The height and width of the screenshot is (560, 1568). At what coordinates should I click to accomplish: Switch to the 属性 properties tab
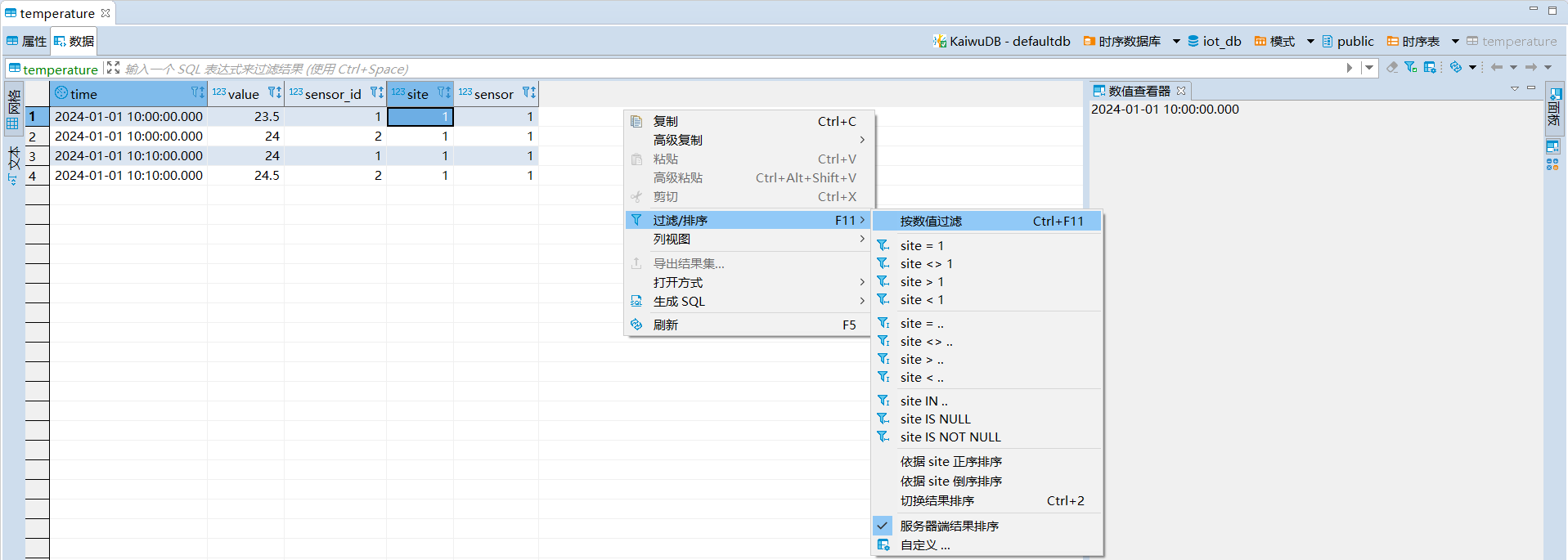27,42
